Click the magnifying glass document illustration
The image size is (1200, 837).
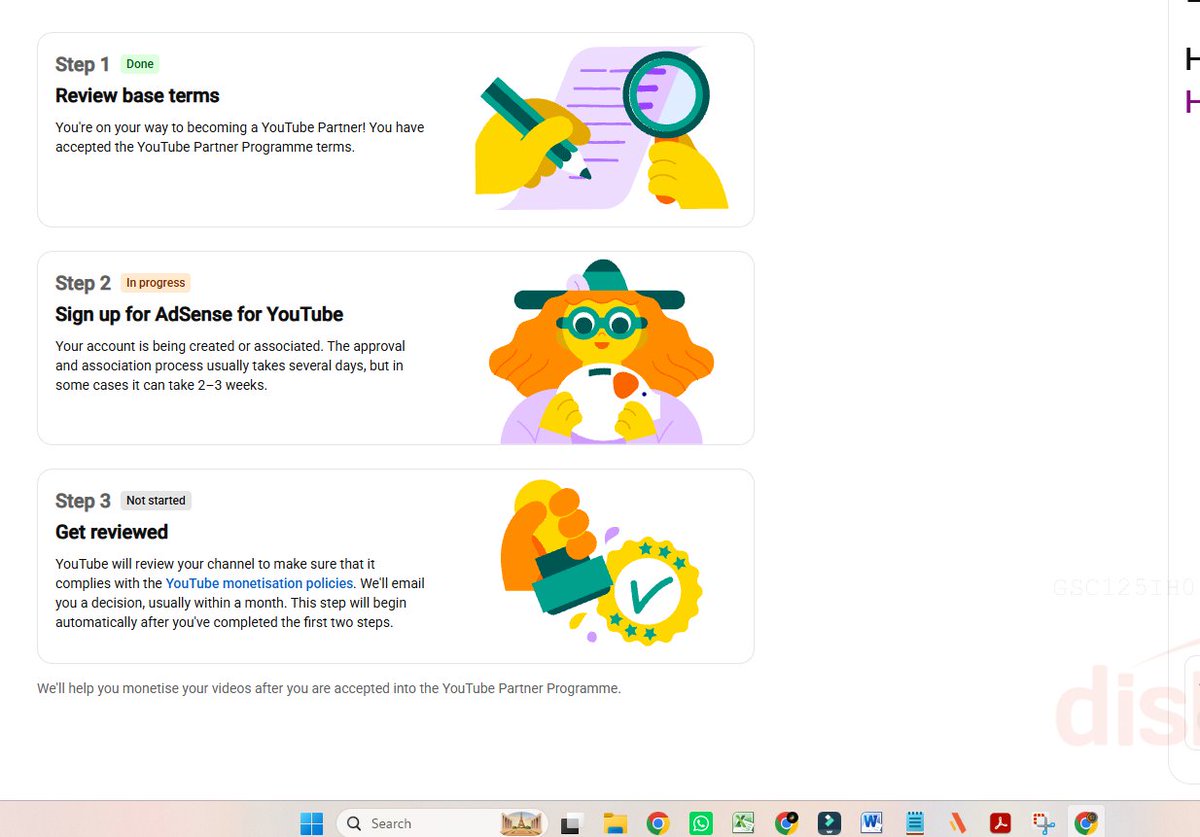(x=601, y=128)
